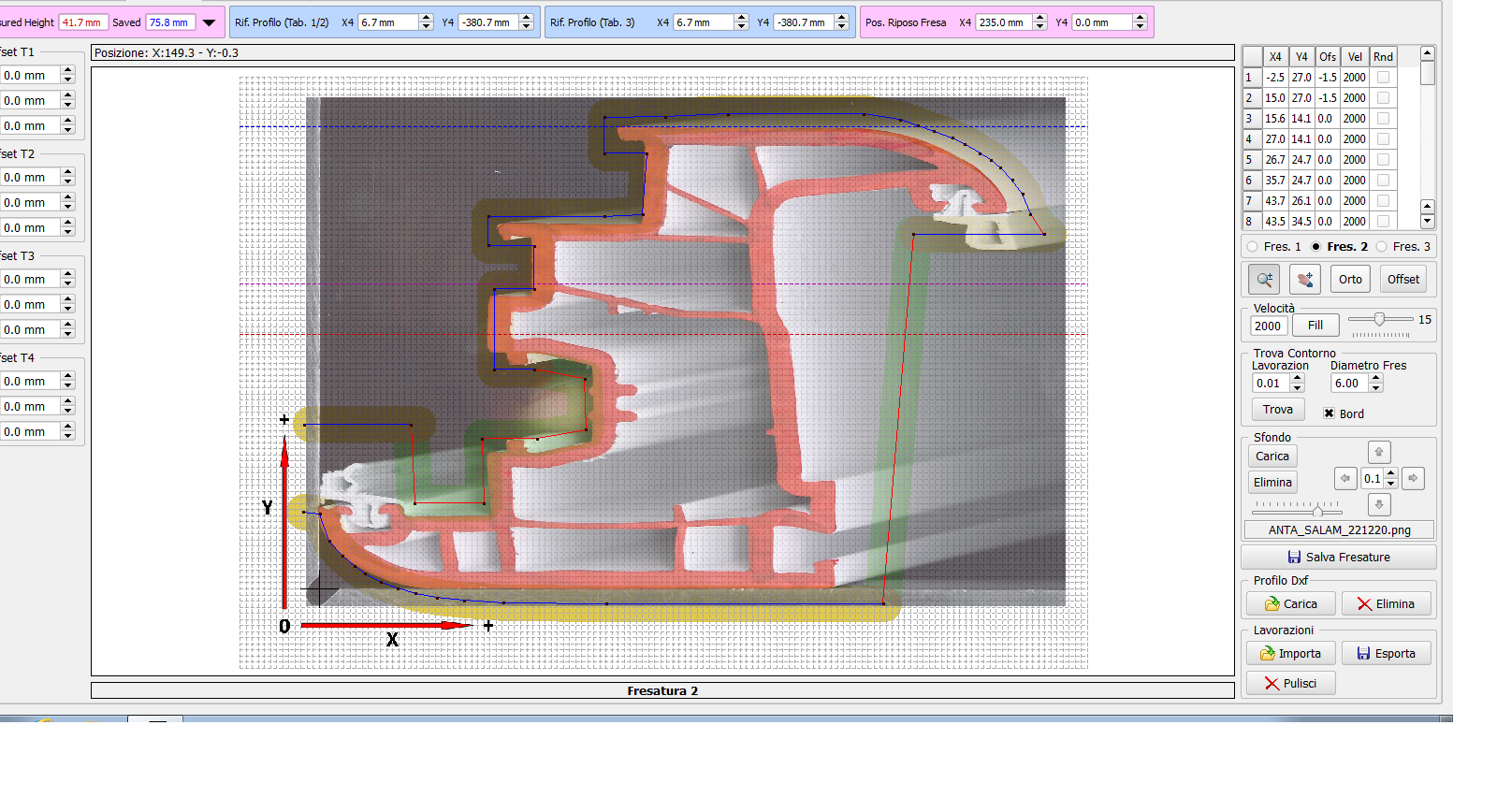Click the Trova contour button
The width and height of the screenshot is (1497, 812).
1277,410
